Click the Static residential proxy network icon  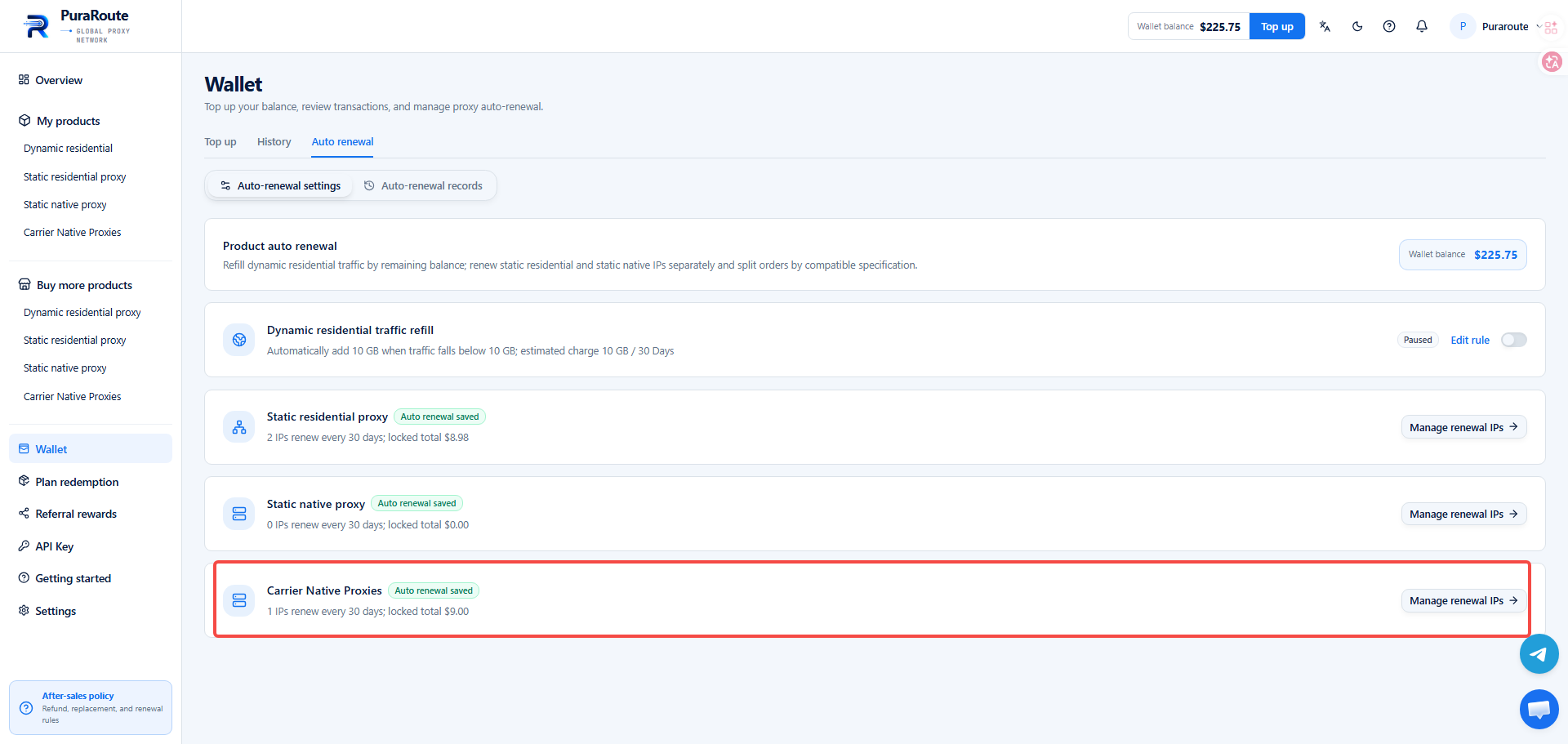coord(239,427)
